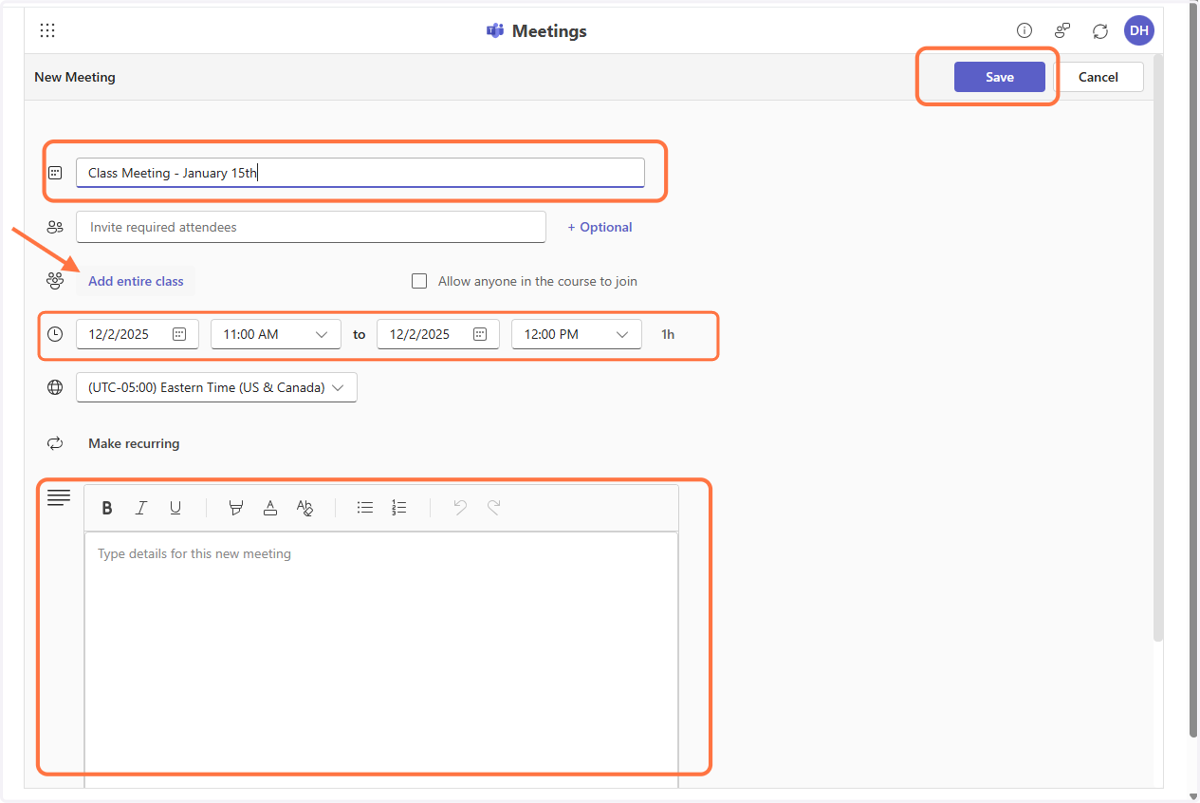Click the Invite required attendees field
This screenshot has height=803, width=1200.
311,227
